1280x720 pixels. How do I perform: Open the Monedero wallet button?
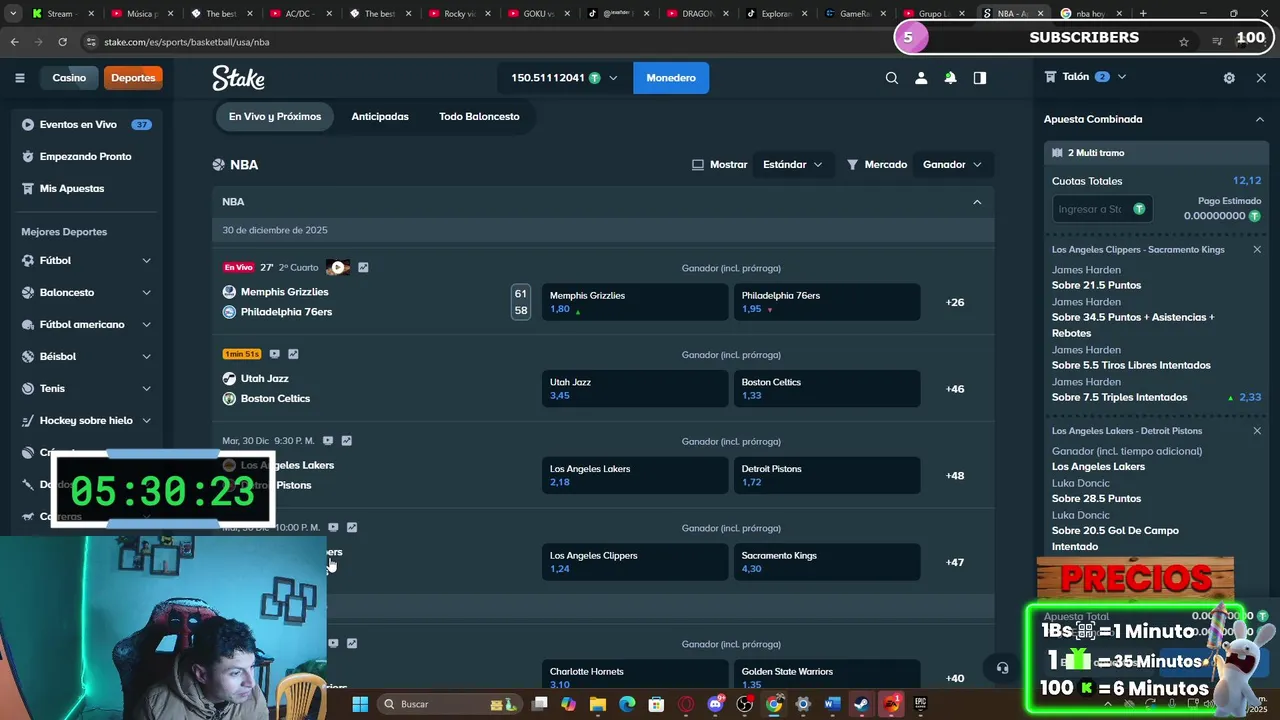(x=671, y=78)
